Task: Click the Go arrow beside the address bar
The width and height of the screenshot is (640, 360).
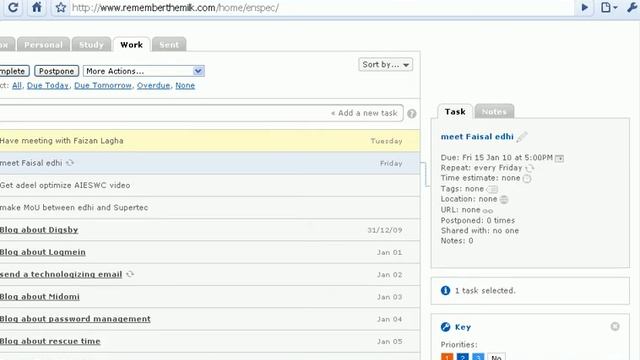Action: [x=584, y=7]
